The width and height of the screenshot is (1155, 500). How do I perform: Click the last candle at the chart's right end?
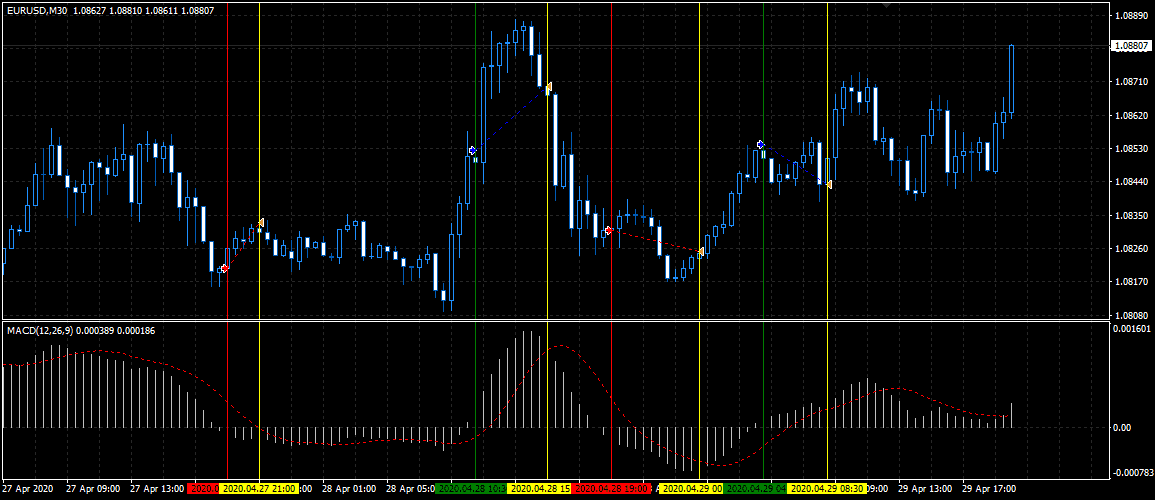(x=1012, y=80)
